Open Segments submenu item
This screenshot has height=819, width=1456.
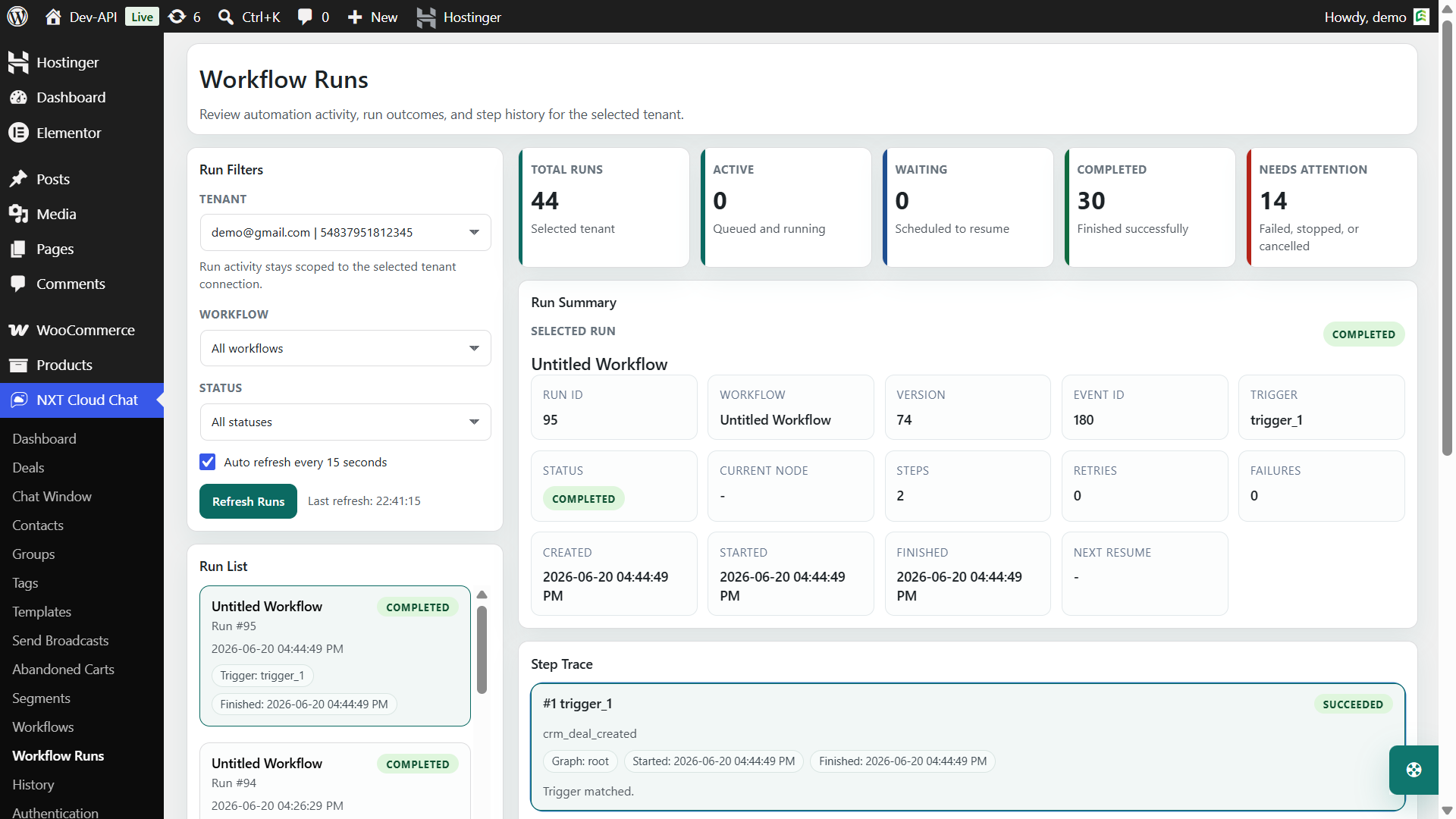(41, 698)
